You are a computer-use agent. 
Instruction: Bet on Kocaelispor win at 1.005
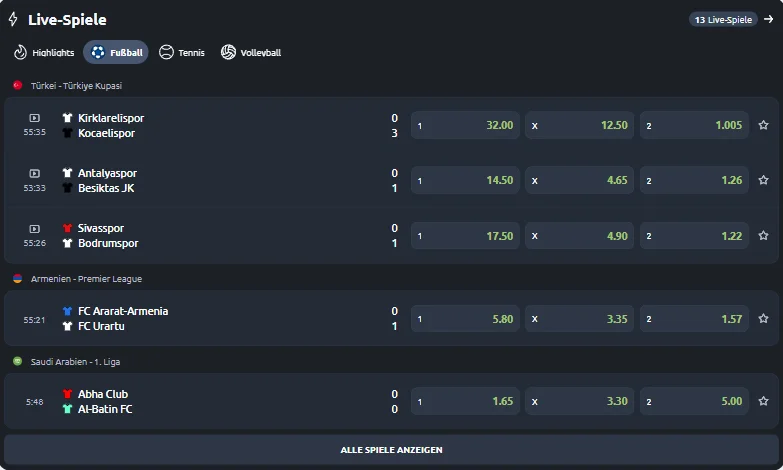(694, 125)
